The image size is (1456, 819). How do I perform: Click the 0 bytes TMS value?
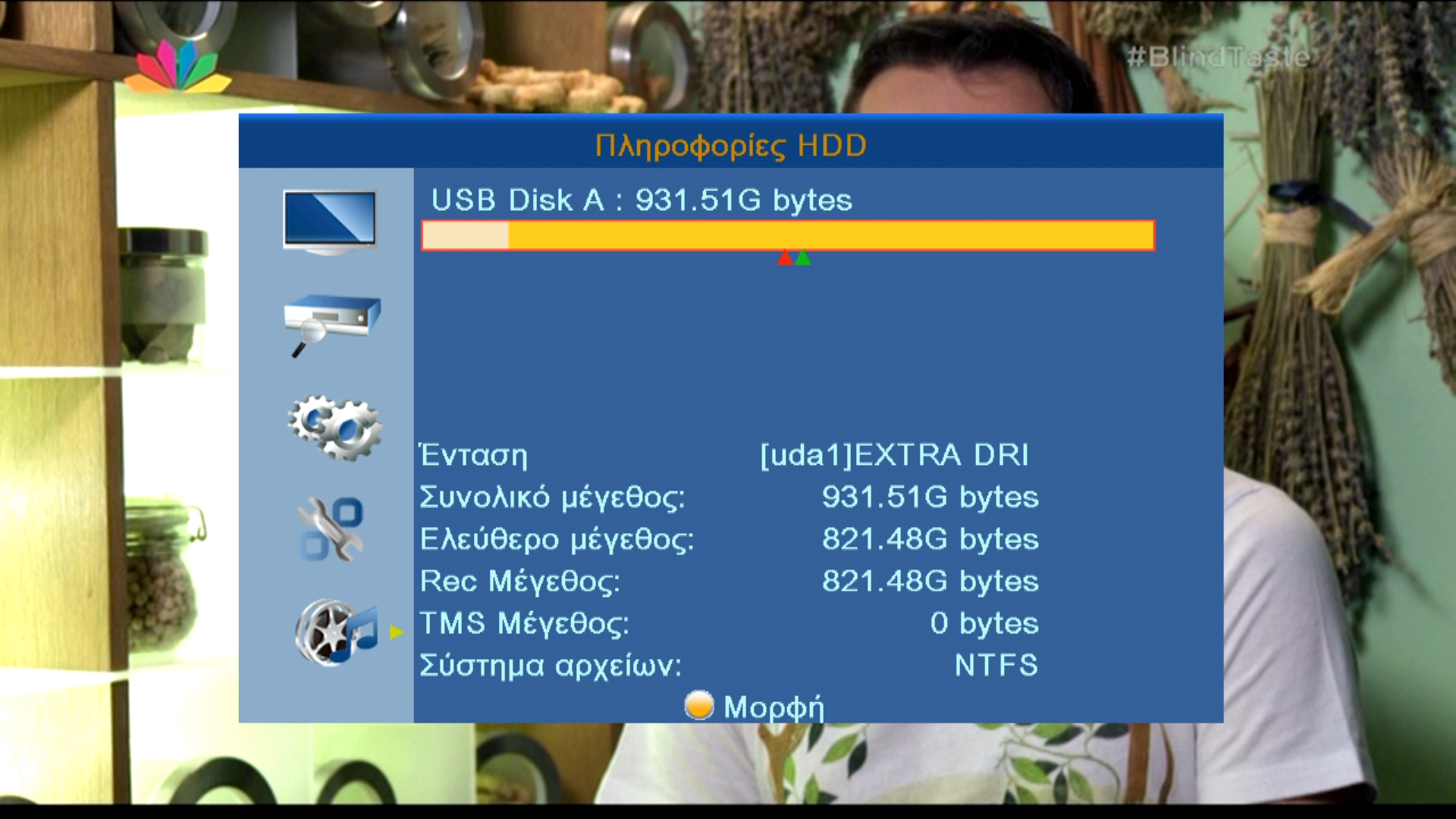coord(984,623)
